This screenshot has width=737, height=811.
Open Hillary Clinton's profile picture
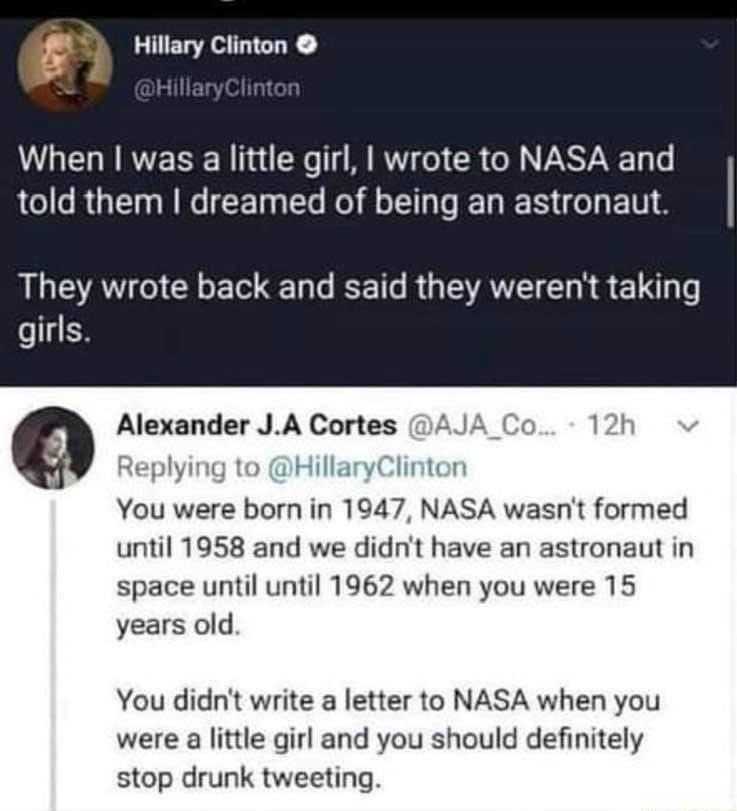point(65,66)
